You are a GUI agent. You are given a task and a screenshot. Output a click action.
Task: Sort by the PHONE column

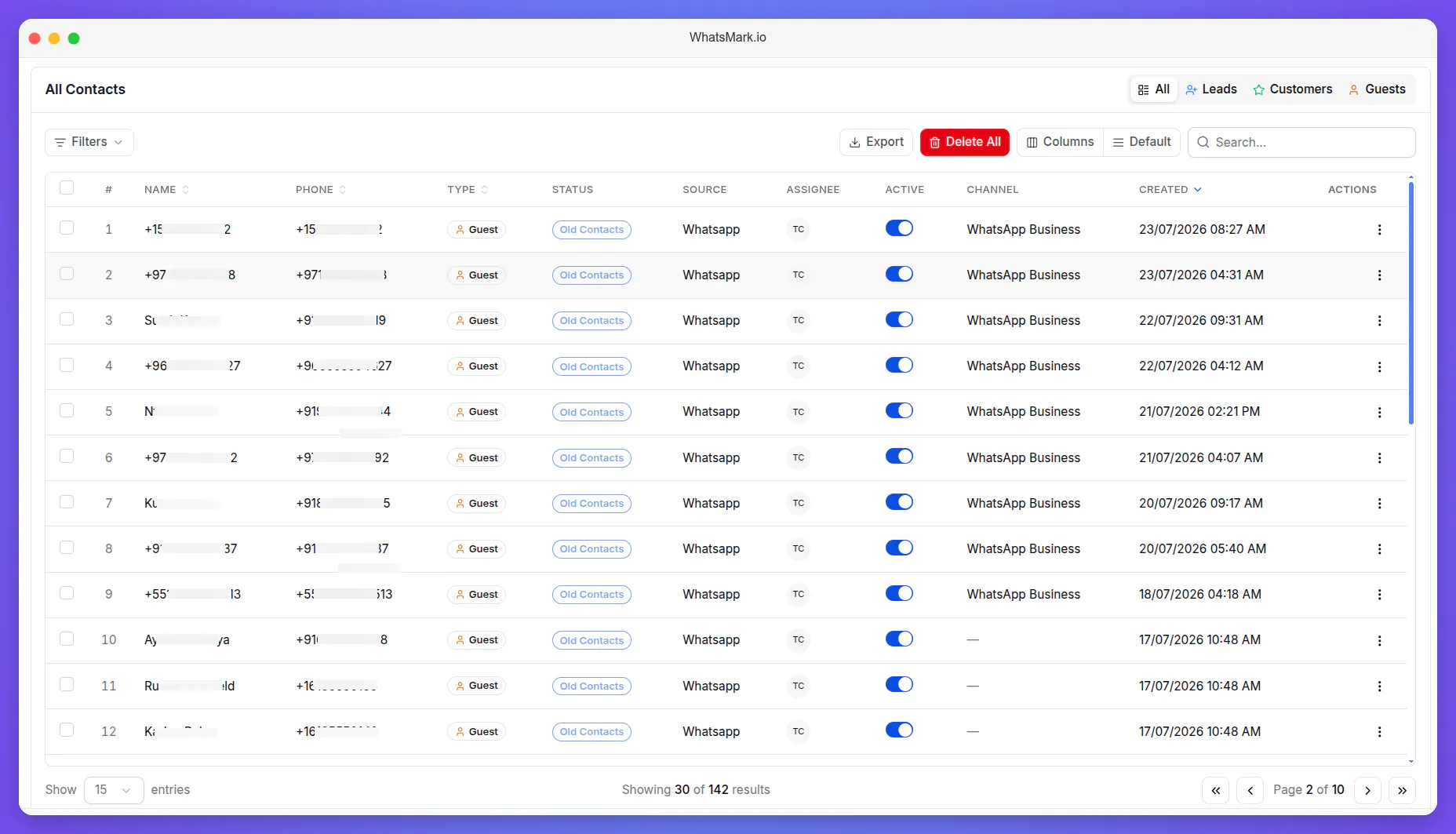[x=321, y=190]
